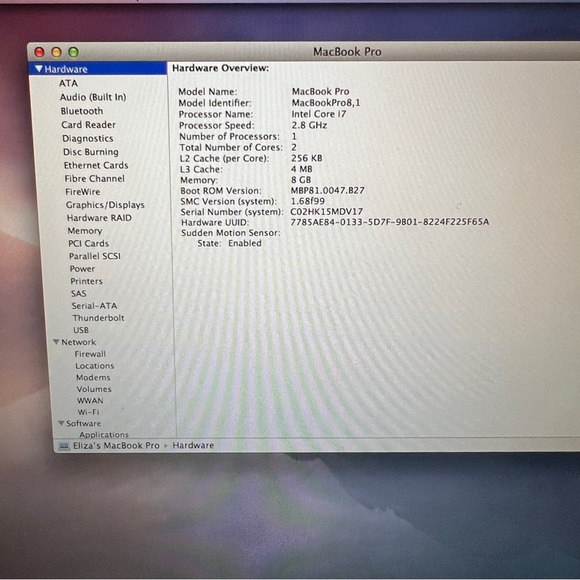This screenshot has height=580, width=580.
Task: Open Volumes under Network
Action: pos(94,389)
